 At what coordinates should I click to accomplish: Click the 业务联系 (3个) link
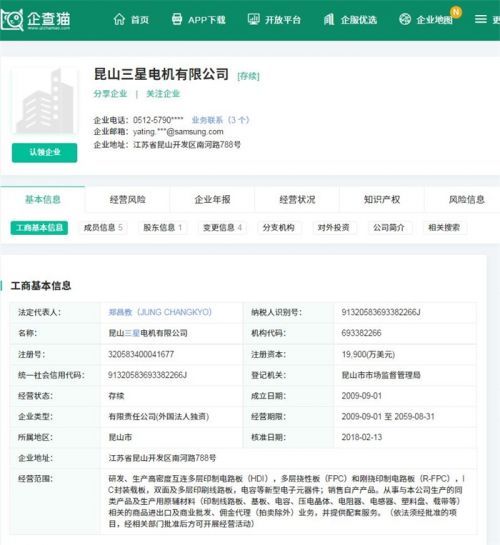click(x=220, y=120)
